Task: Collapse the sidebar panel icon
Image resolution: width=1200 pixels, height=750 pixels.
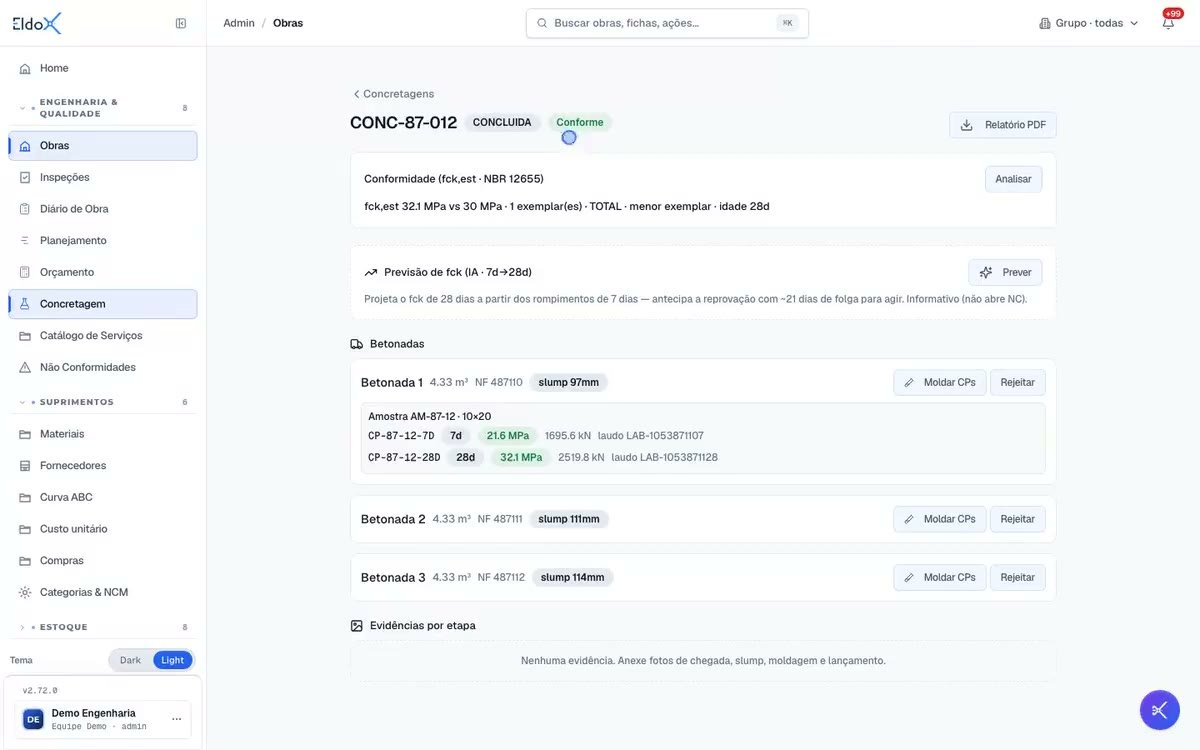Action: pyautogui.click(x=181, y=23)
